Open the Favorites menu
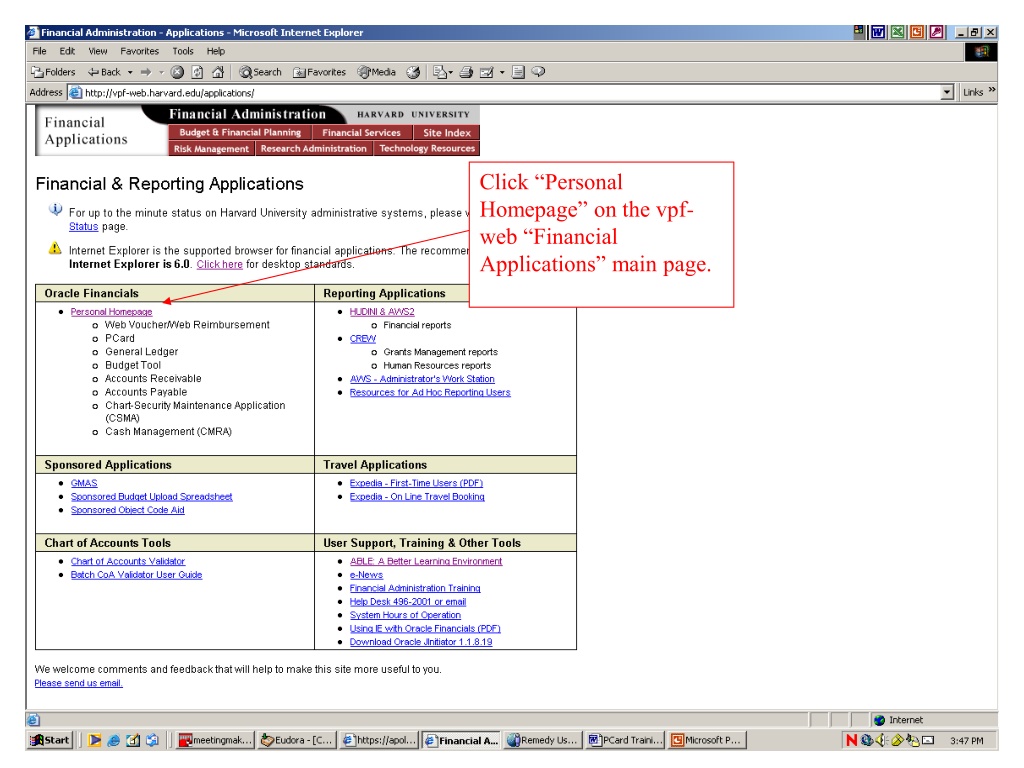 pyautogui.click(x=139, y=51)
